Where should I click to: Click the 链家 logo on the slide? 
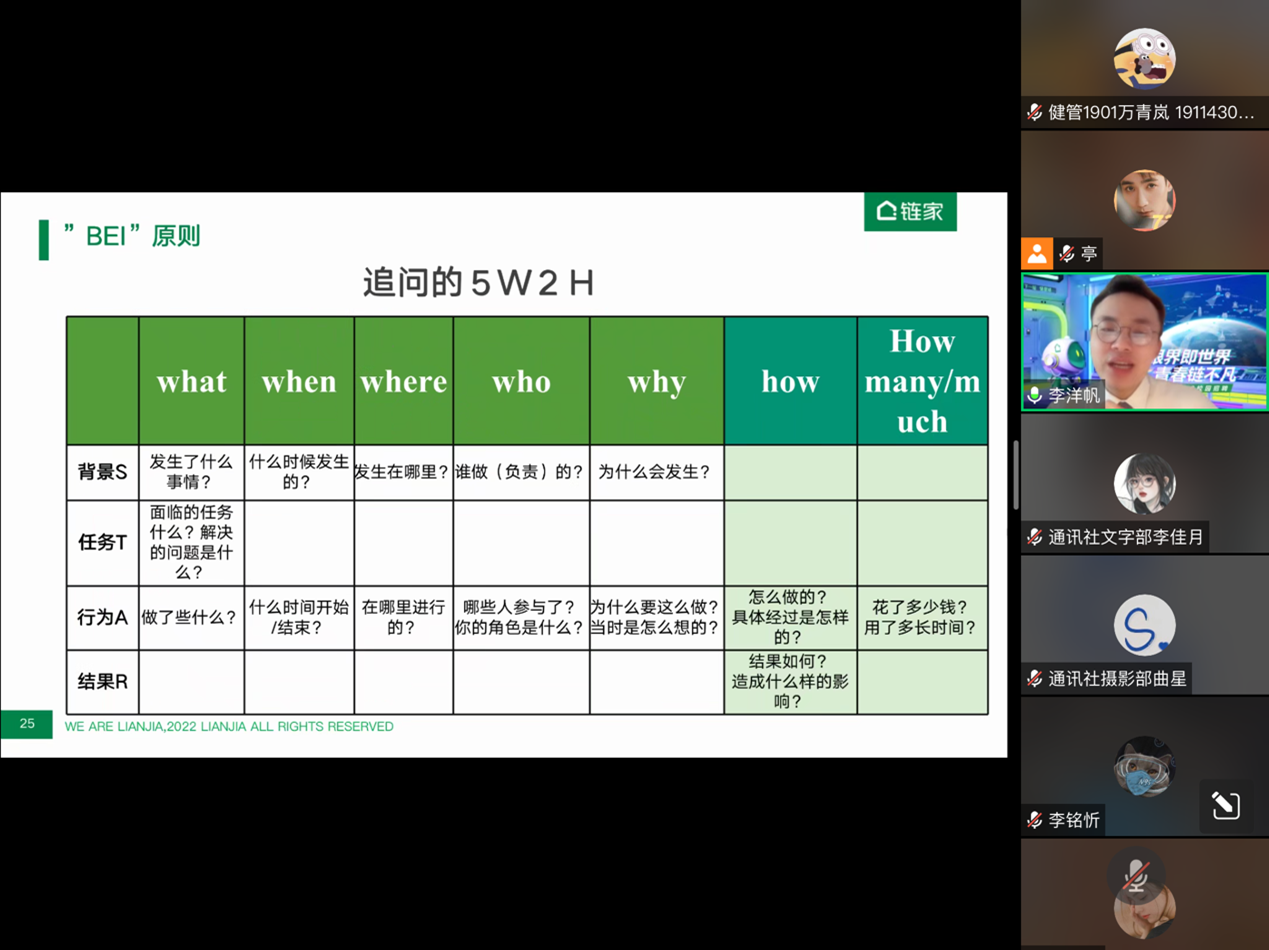[909, 212]
